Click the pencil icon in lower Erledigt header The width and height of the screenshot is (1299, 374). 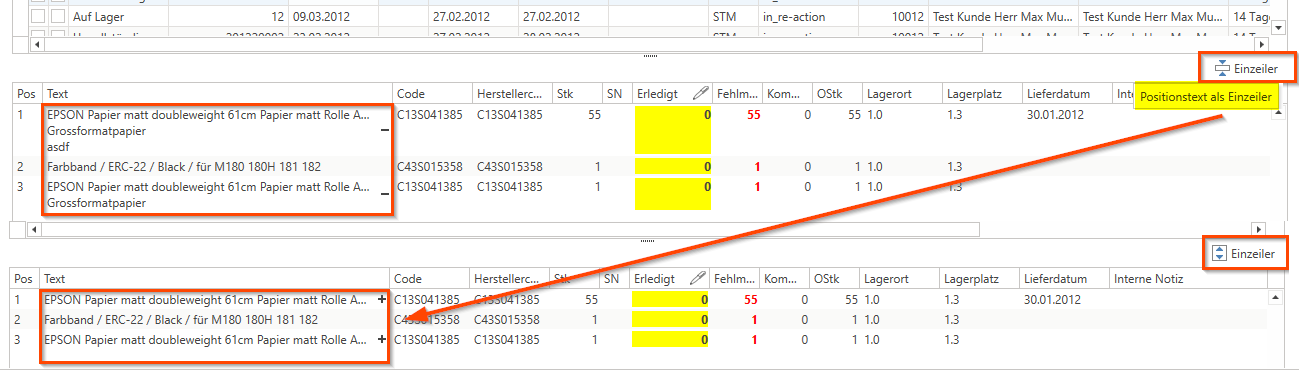pyautogui.click(x=699, y=279)
